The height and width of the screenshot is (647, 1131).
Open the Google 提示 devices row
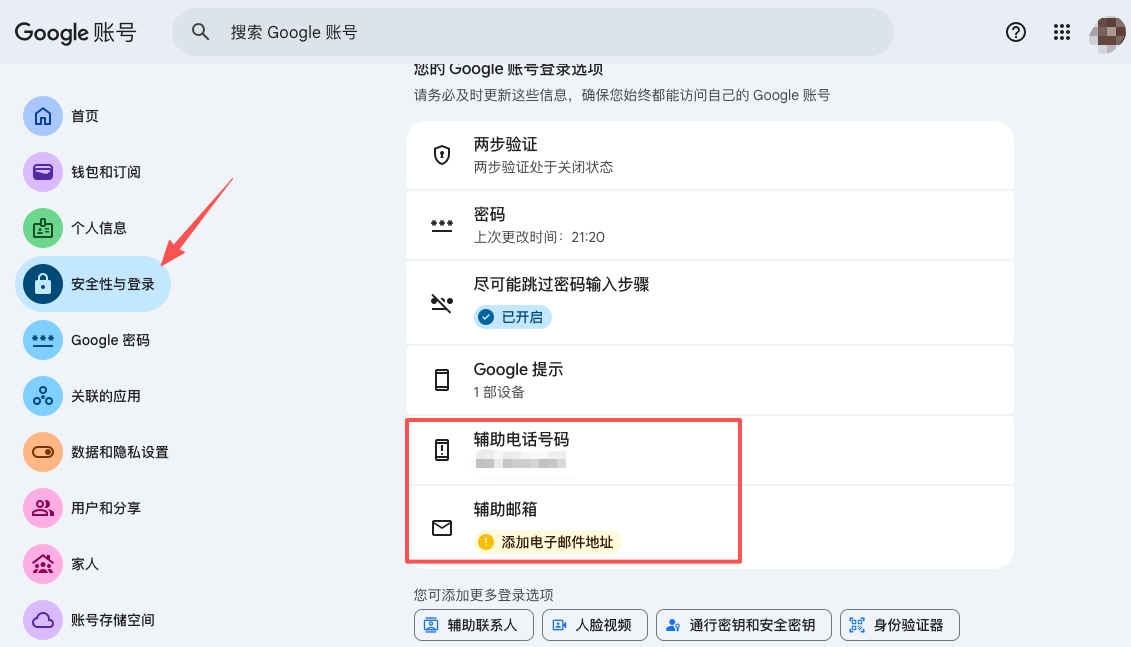[710, 379]
